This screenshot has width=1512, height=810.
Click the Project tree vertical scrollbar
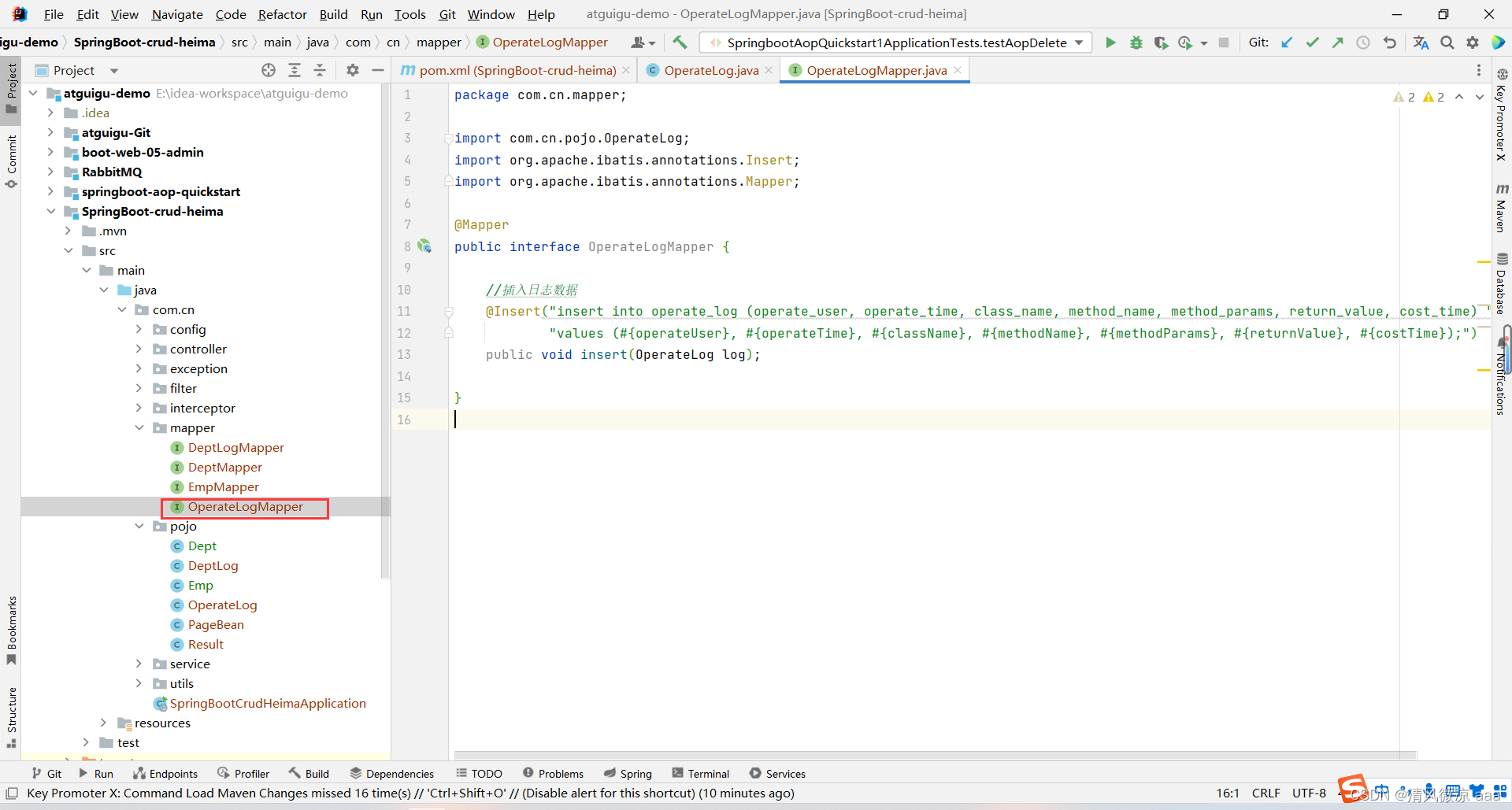[386, 331]
